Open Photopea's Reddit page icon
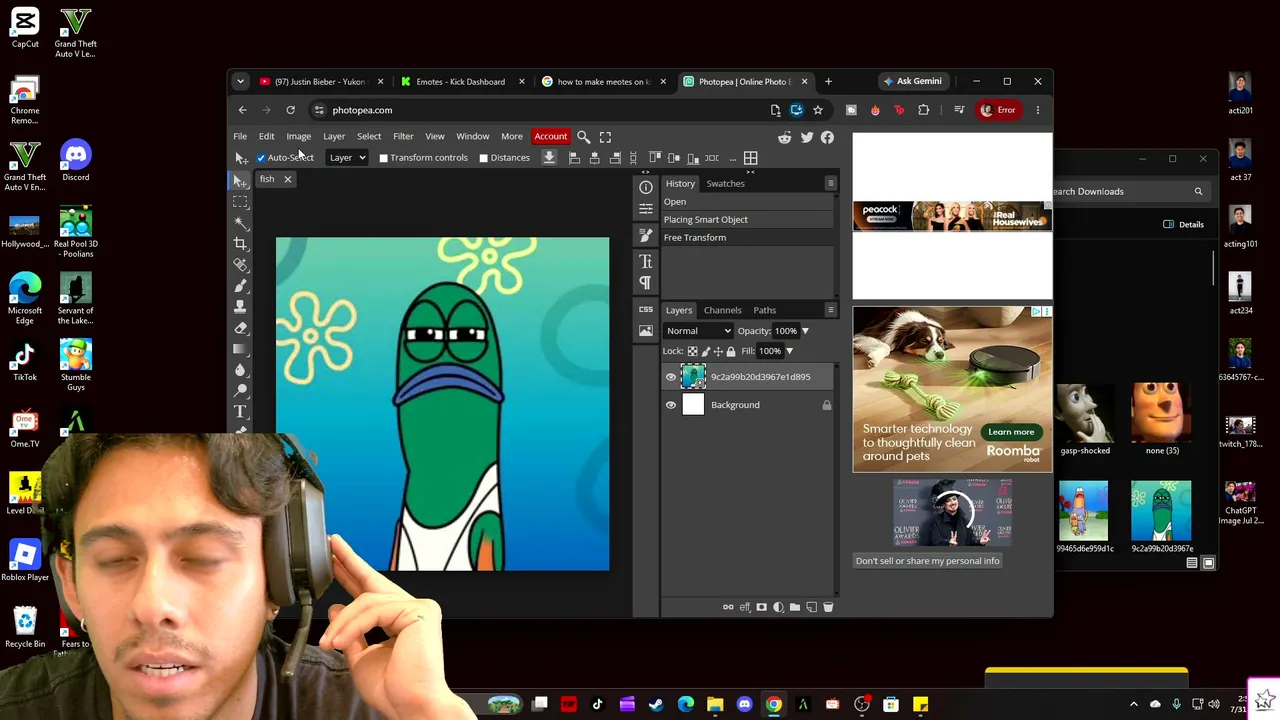This screenshot has width=1280, height=720. [x=785, y=137]
